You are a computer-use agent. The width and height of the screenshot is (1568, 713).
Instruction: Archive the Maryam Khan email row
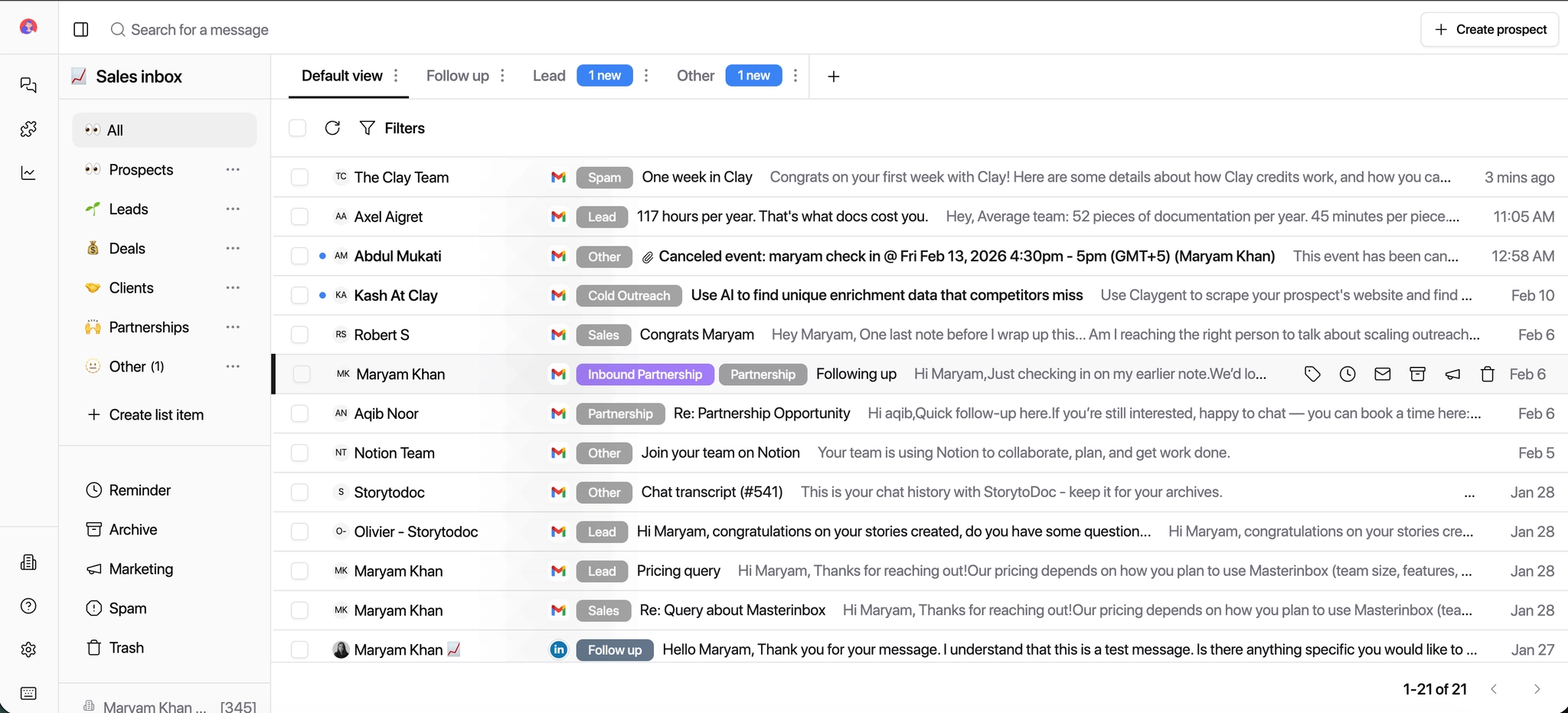[1416, 374]
